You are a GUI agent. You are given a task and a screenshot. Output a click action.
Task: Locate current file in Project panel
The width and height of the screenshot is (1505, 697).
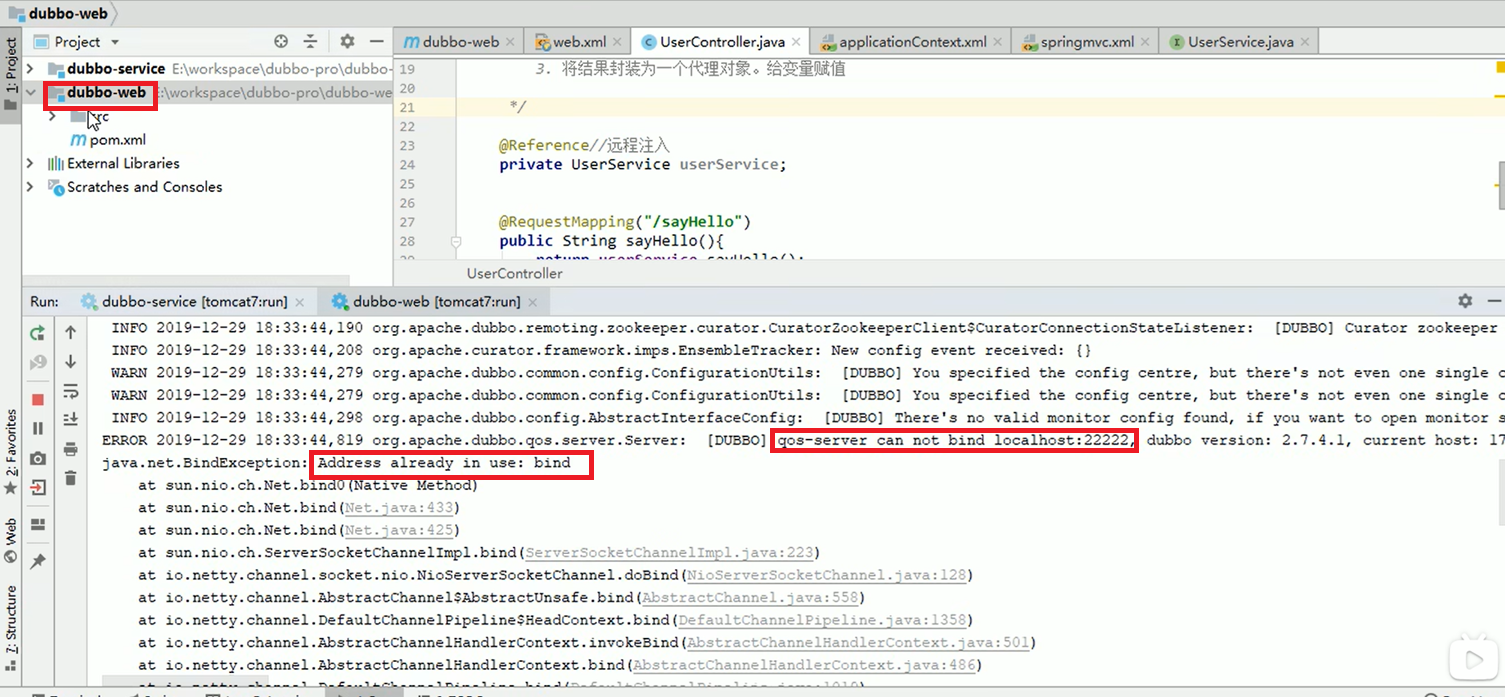(x=281, y=41)
